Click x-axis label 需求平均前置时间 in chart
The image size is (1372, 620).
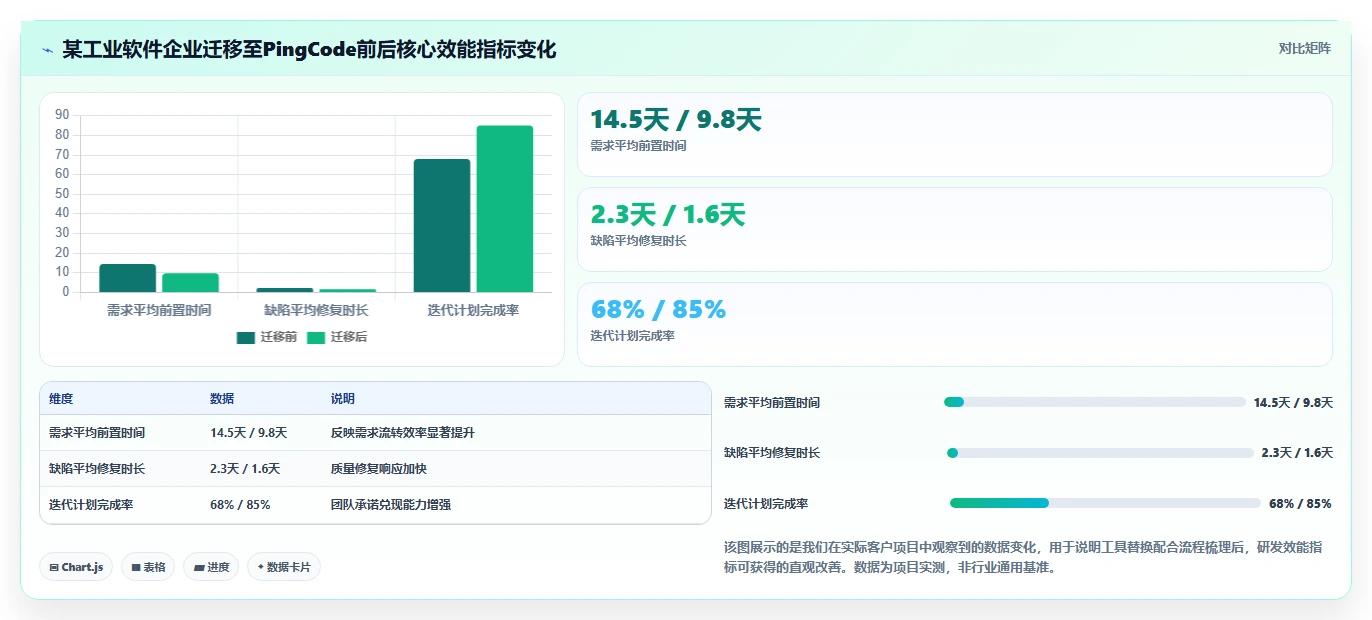point(159,310)
